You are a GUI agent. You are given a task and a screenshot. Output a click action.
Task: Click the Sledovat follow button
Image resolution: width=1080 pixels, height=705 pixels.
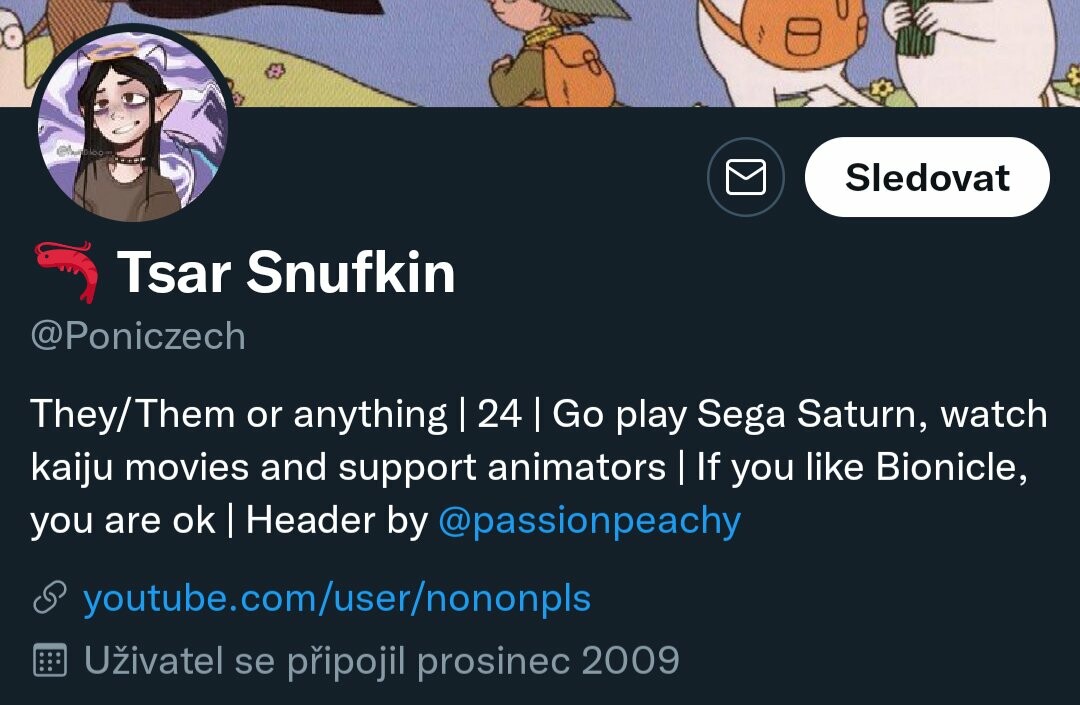[x=927, y=177]
